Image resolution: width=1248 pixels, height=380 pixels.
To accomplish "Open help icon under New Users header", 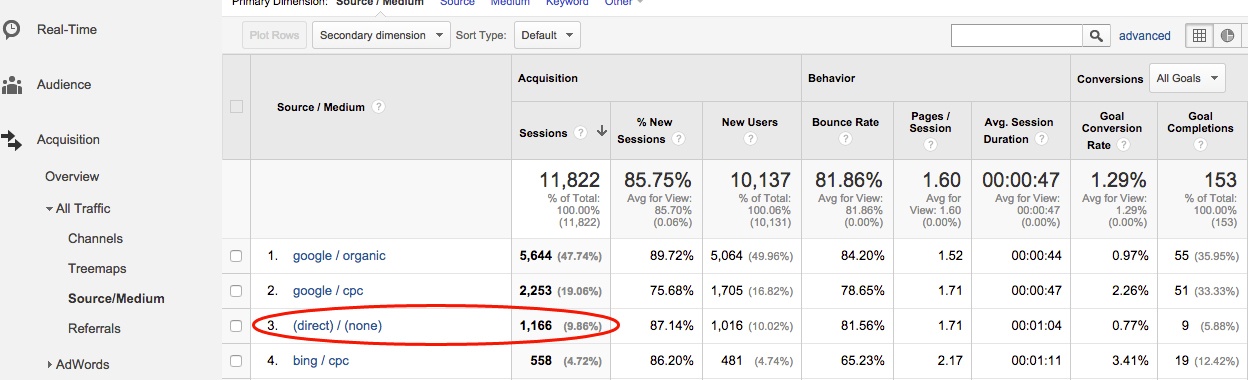I will [750, 139].
